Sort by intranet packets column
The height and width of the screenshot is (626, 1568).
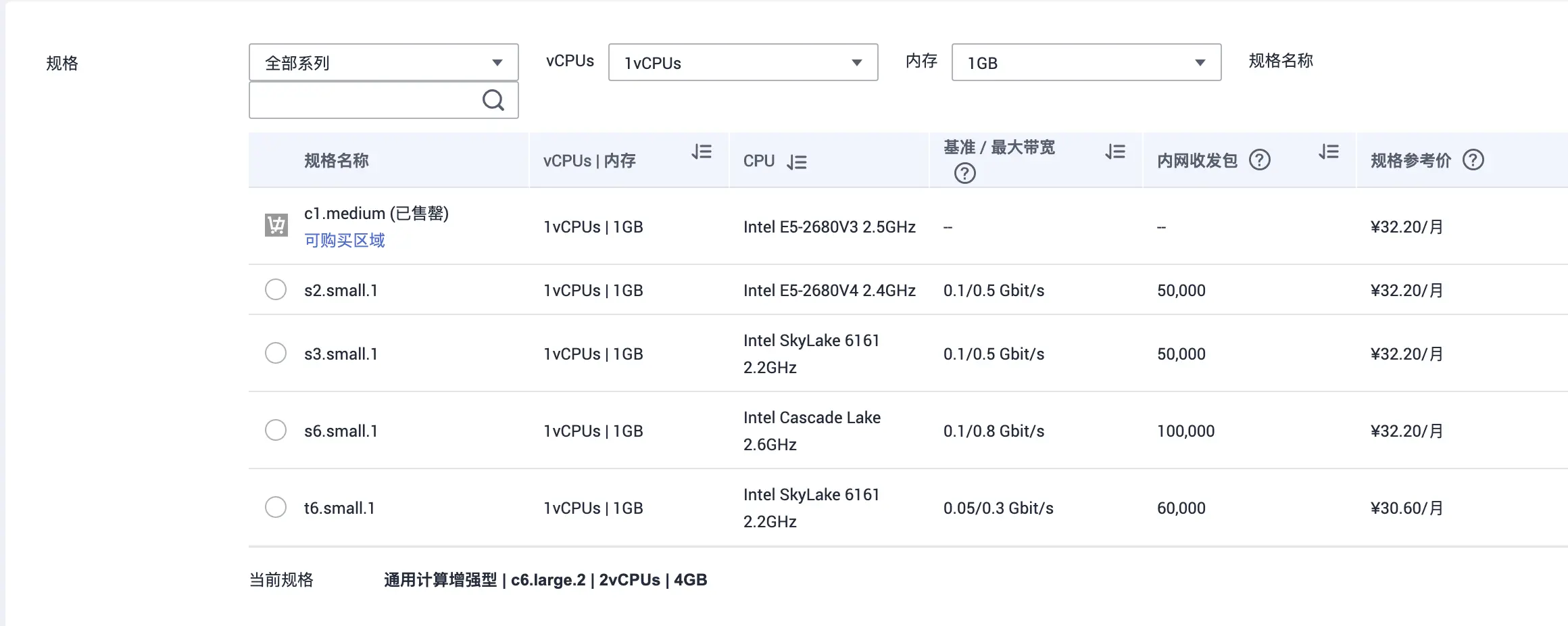1329,152
